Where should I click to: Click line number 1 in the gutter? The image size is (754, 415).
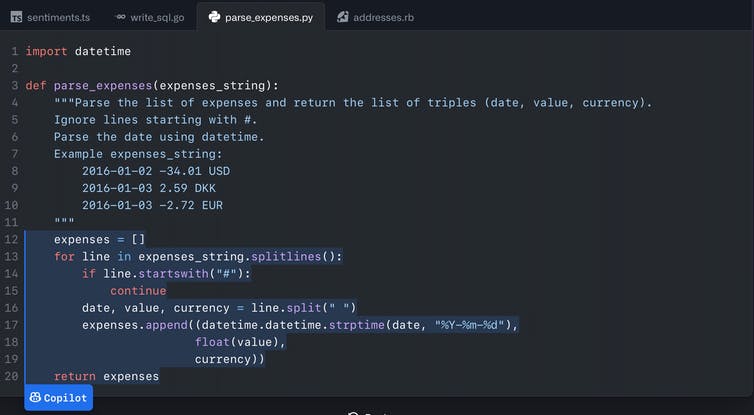click(x=15, y=51)
